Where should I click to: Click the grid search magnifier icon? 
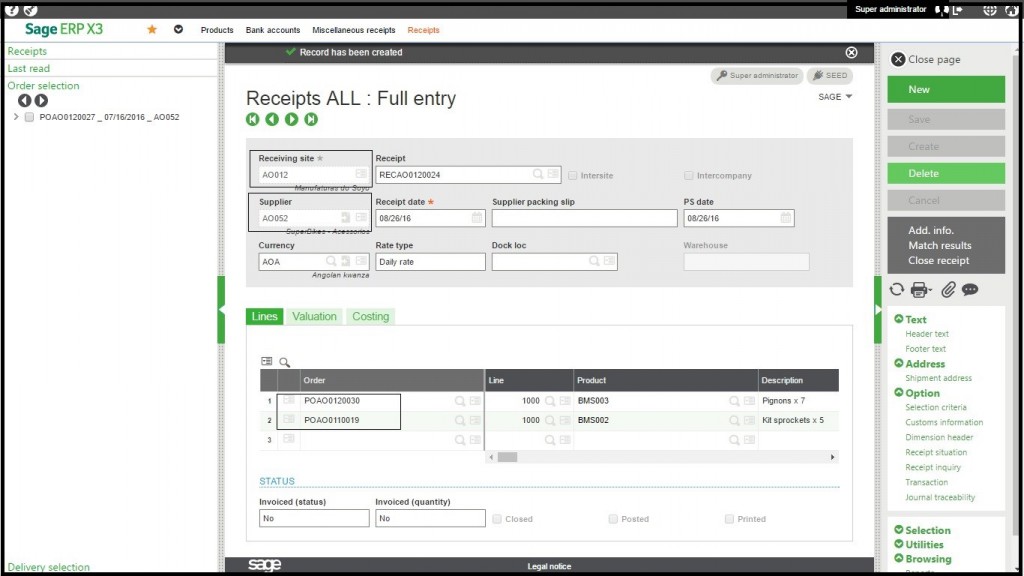285,362
